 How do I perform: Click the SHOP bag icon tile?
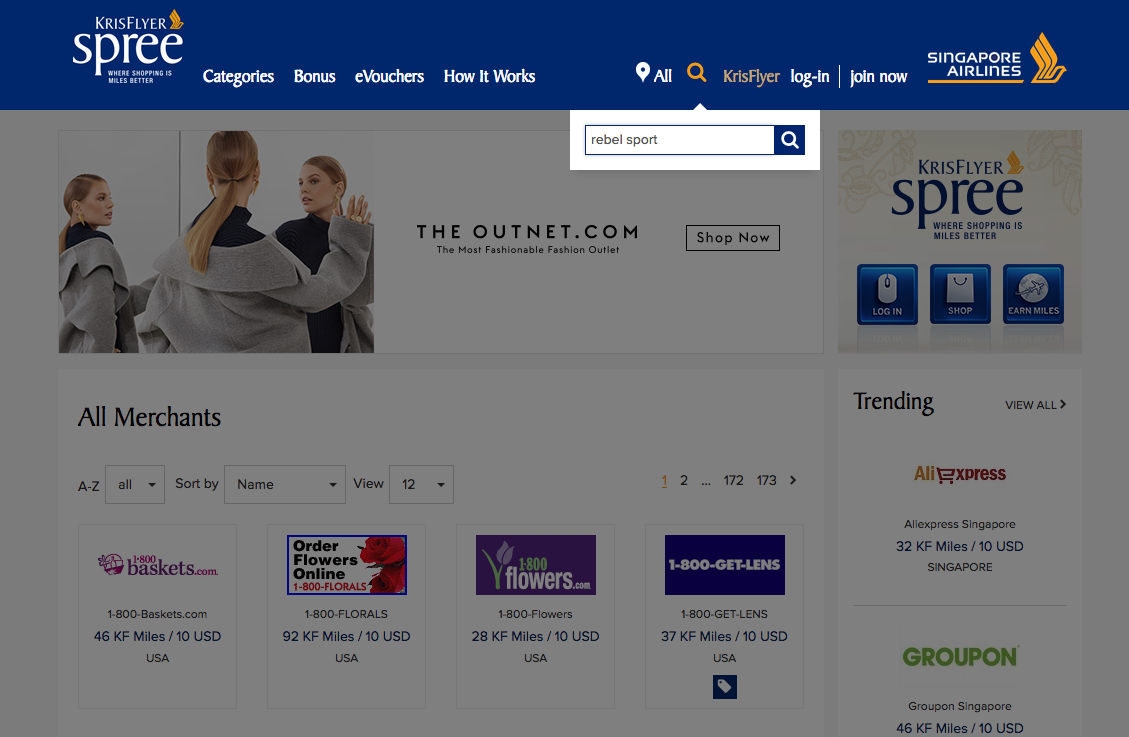(x=960, y=294)
